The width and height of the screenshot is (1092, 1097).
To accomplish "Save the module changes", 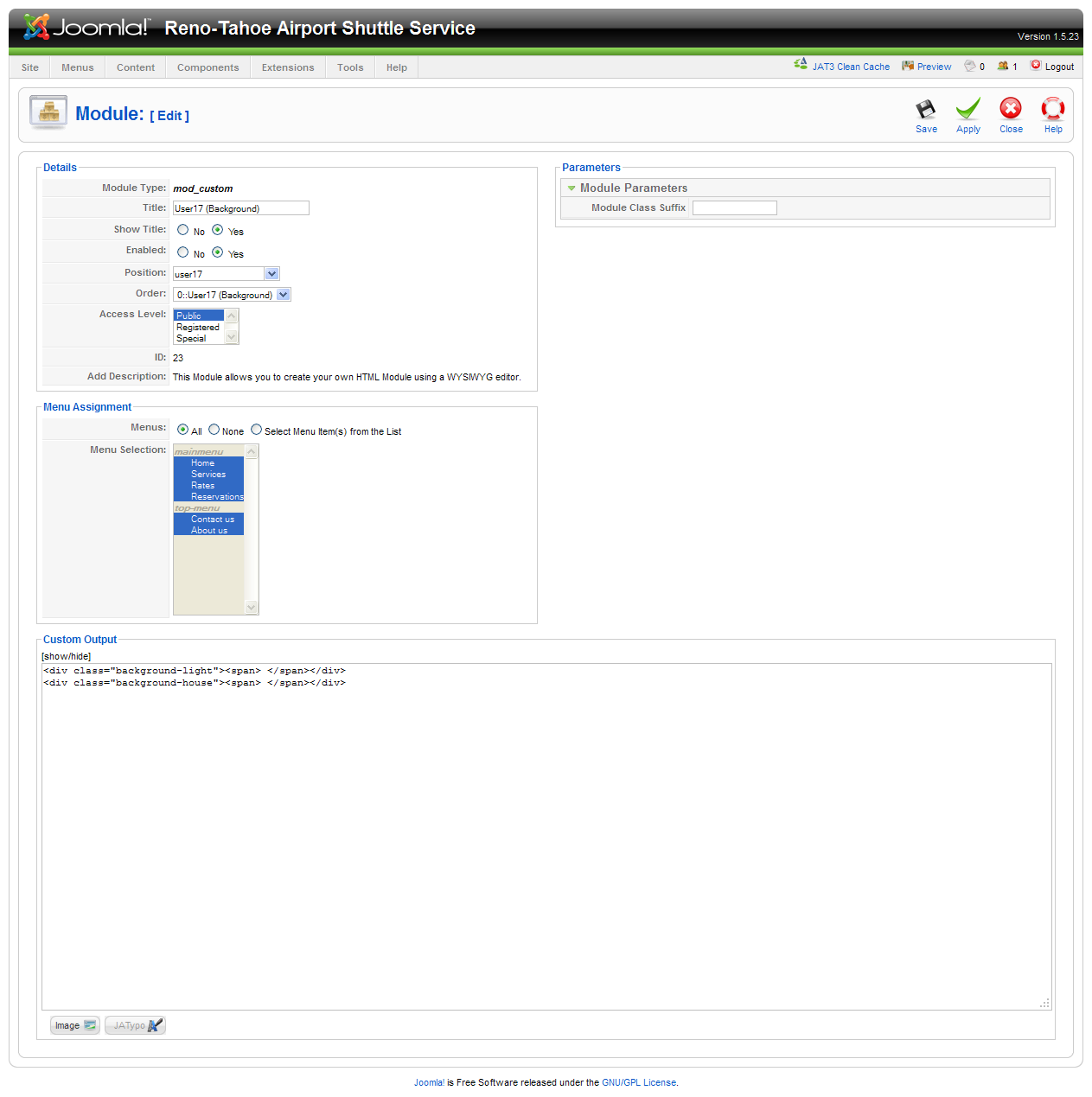I will (x=925, y=115).
